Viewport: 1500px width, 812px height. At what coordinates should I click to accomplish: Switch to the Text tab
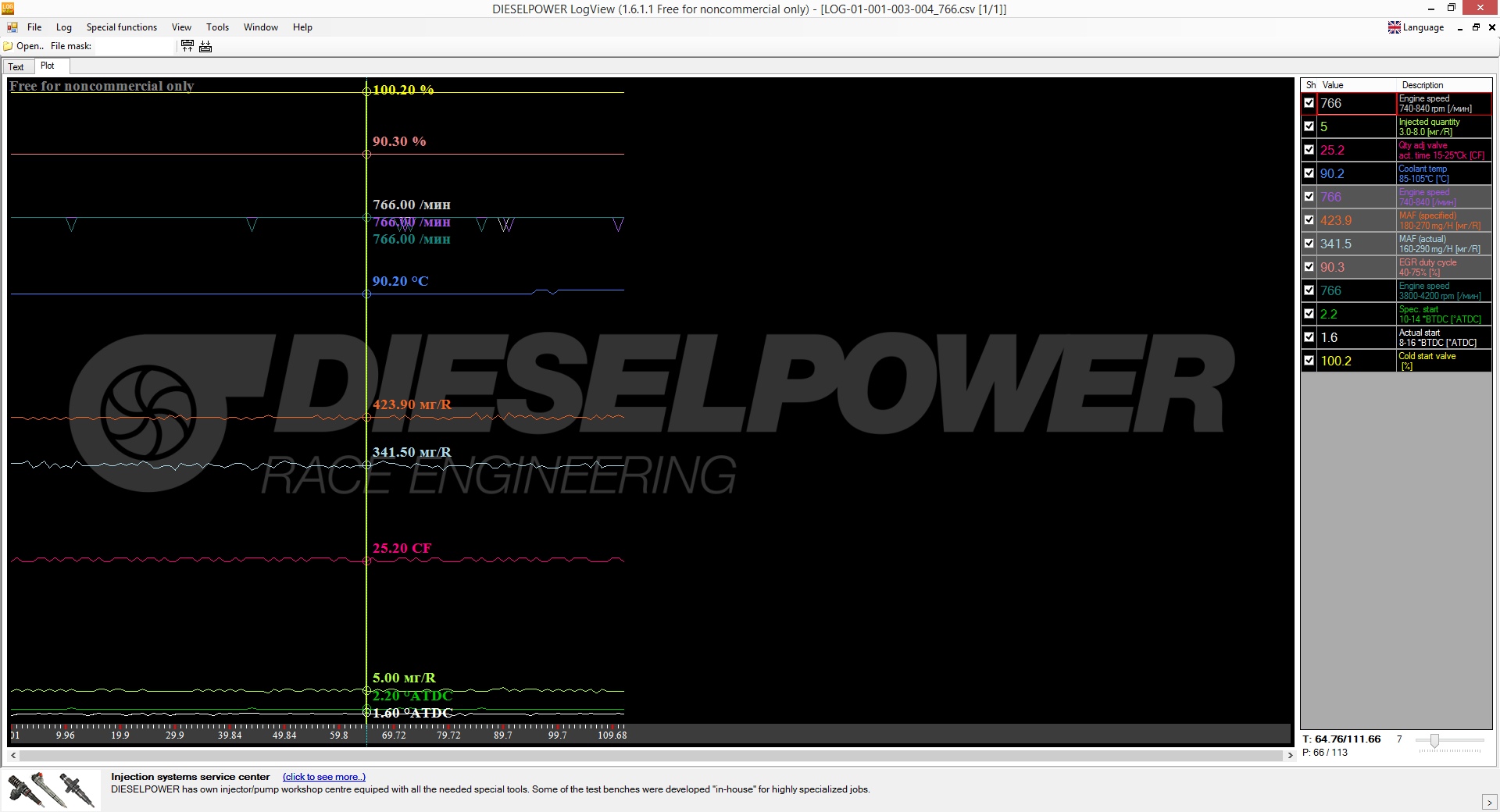[16, 67]
